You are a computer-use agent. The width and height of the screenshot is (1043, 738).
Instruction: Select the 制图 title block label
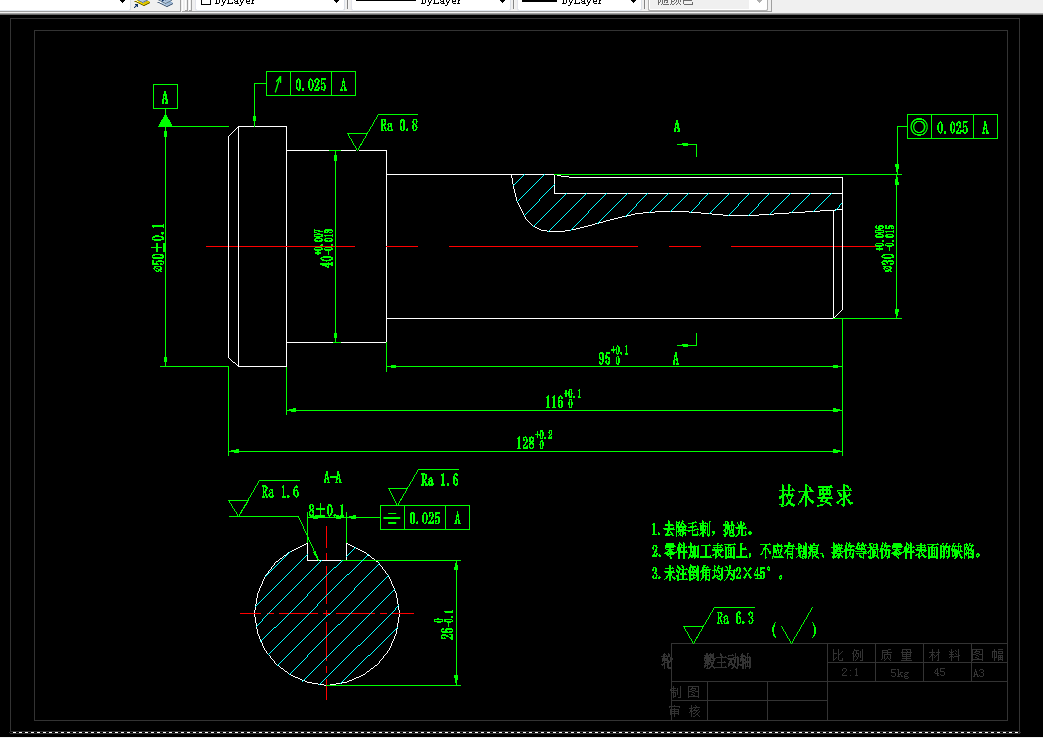click(685, 692)
